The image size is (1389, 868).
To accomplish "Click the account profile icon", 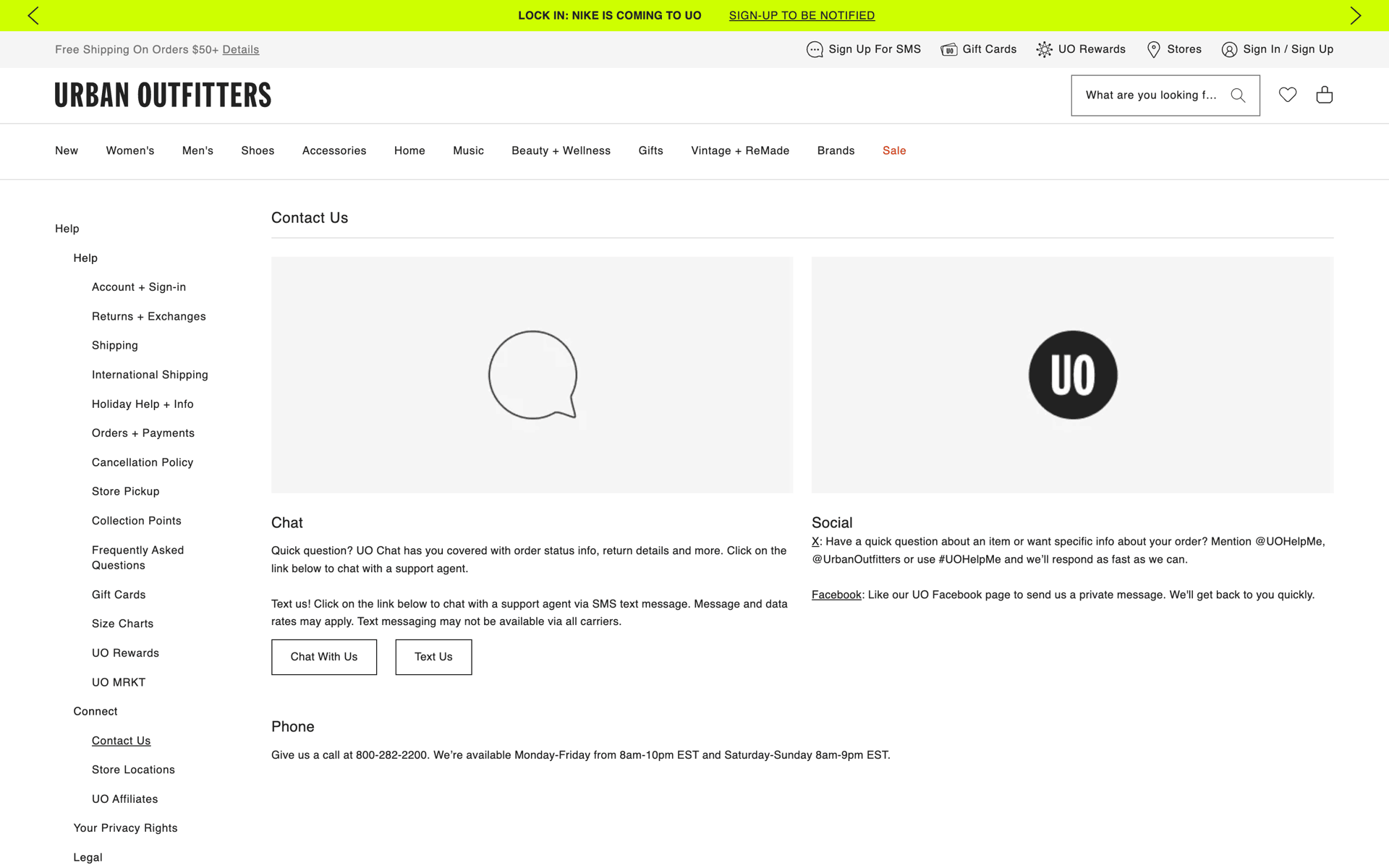I will click(1229, 49).
